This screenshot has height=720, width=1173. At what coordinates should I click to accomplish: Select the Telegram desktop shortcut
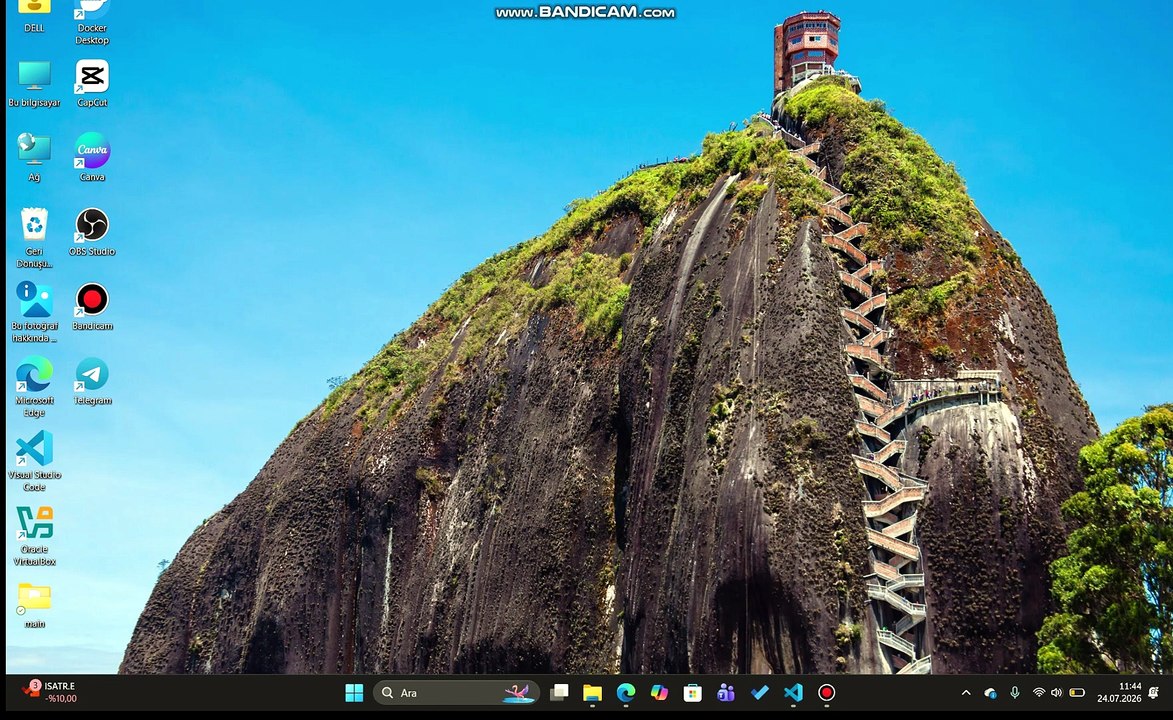click(92, 380)
